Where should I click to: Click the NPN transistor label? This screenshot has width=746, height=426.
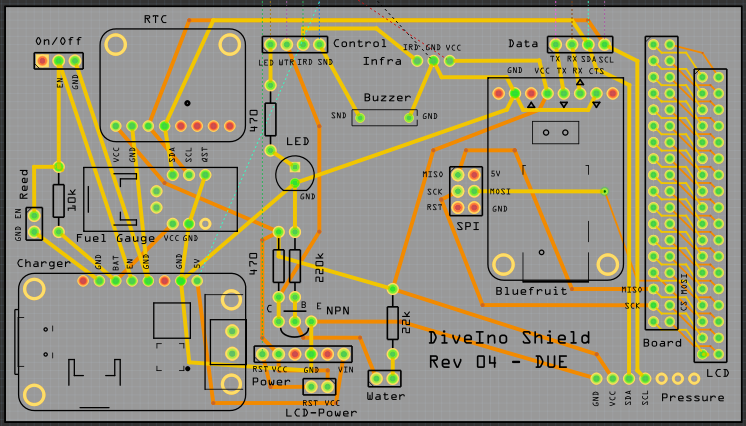click(x=338, y=311)
